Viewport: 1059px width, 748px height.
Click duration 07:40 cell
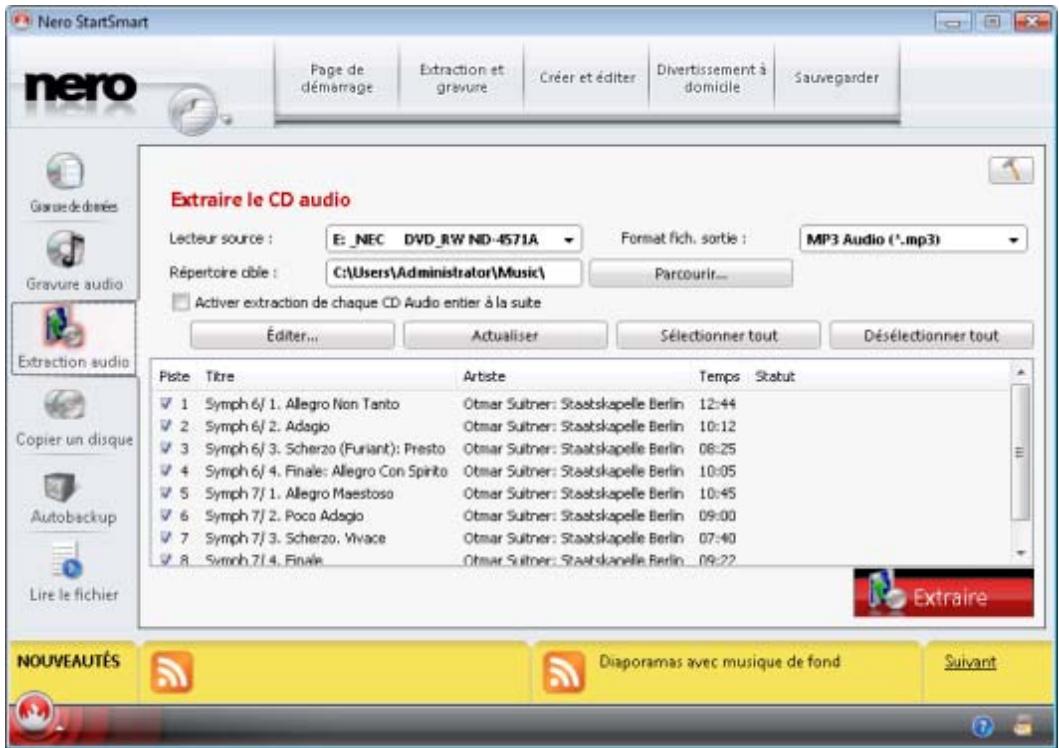click(717, 538)
